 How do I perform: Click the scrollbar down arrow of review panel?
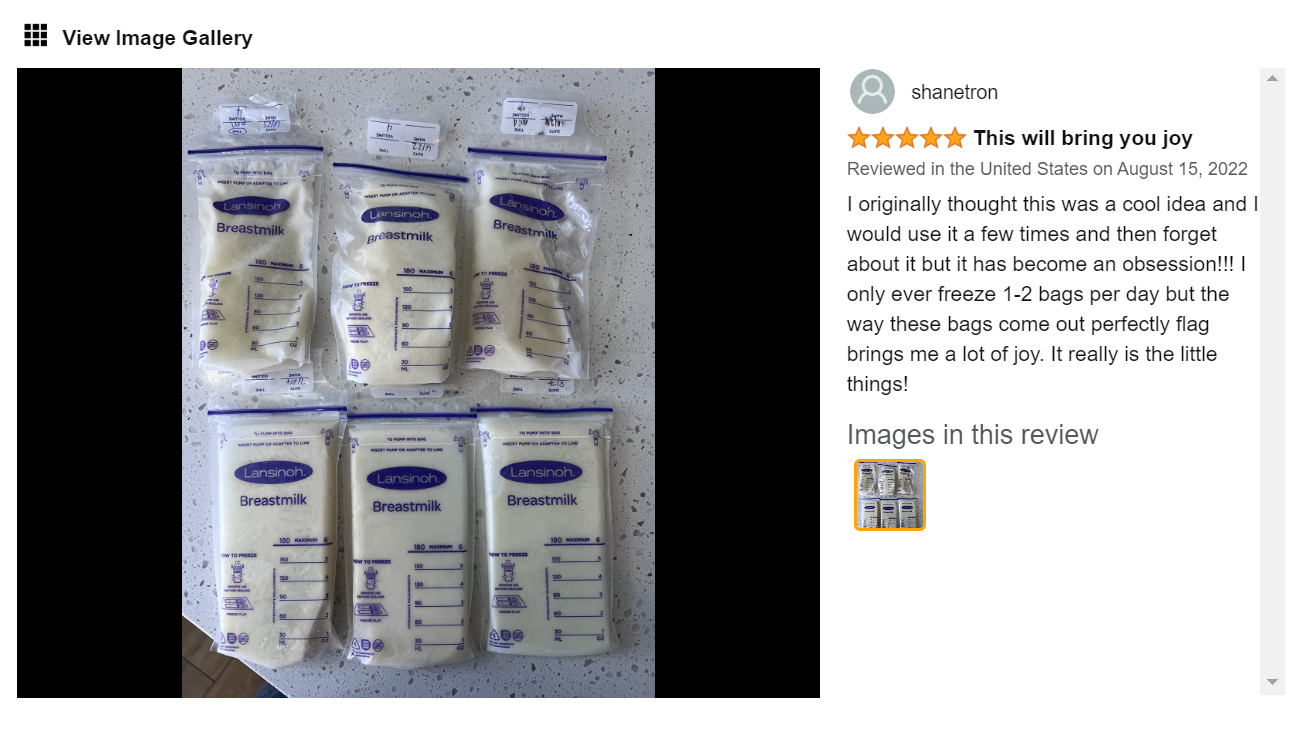(x=1272, y=682)
